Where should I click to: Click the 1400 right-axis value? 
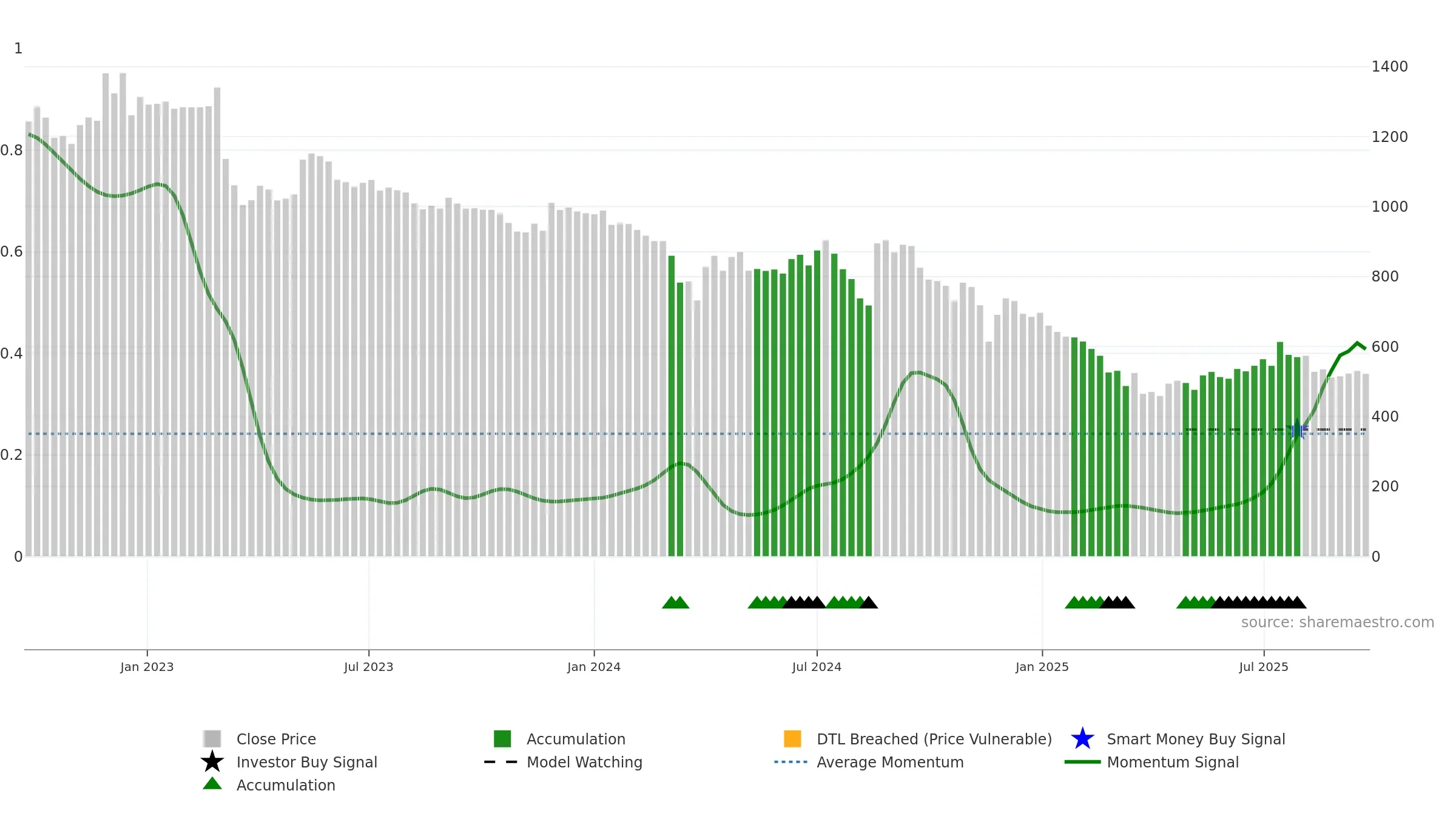tap(1389, 67)
